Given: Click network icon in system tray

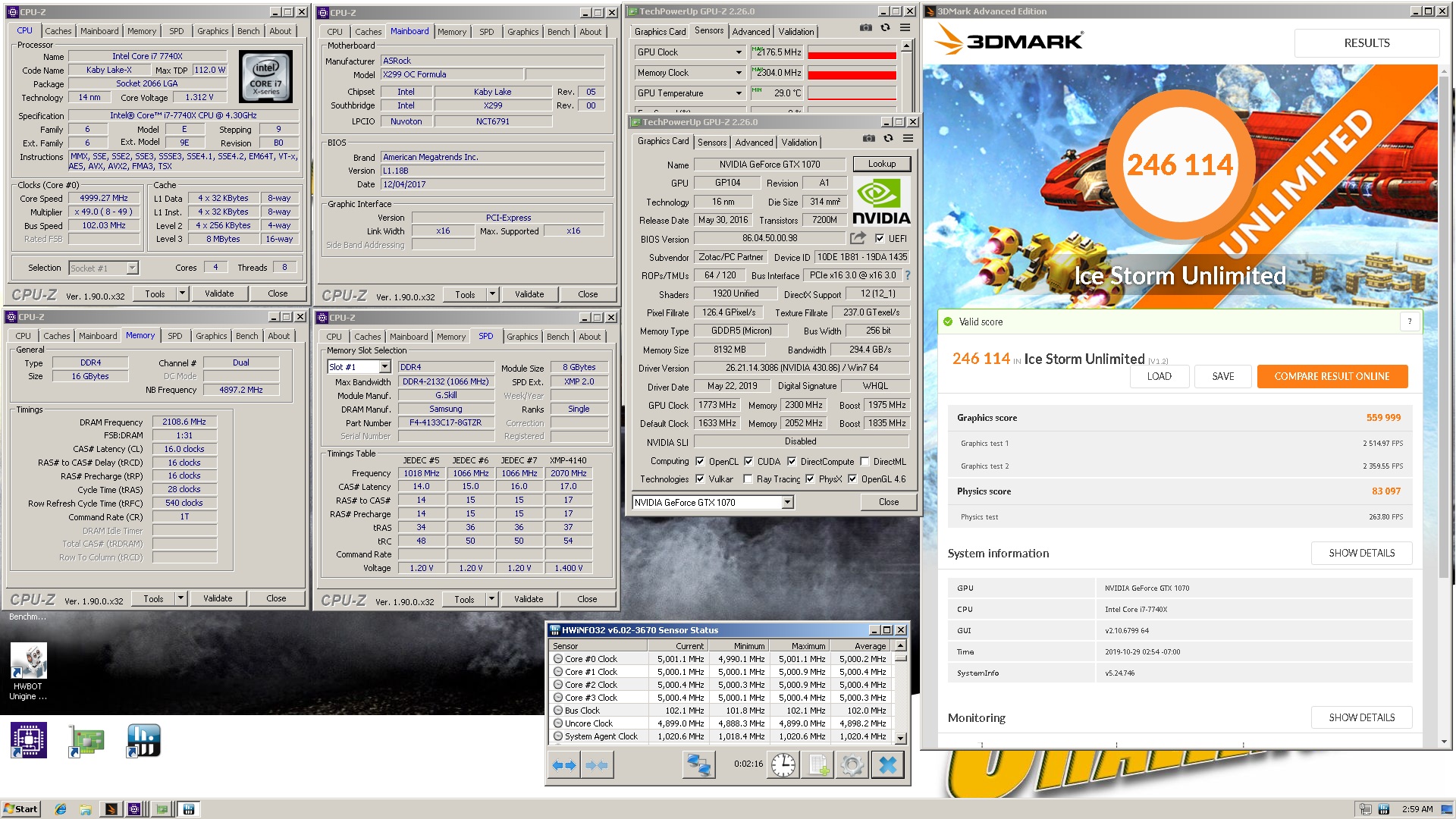Looking at the screenshot, I should (1366, 809).
